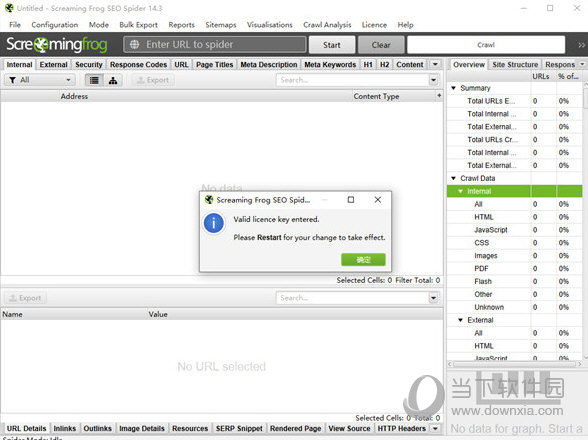Image resolution: width=588 pixels, height=440 pixels.
Task: Open the Overview tab
Action: tap(469, 65)
